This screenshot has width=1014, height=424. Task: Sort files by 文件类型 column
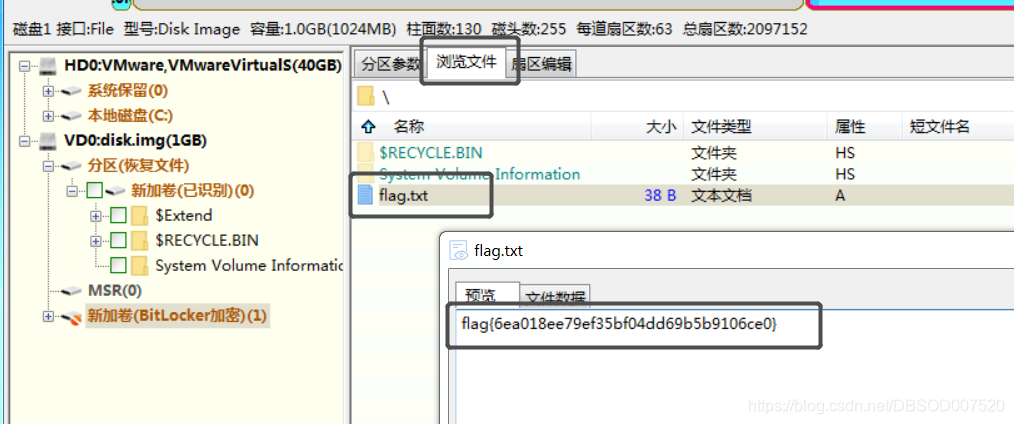click(721, 127)
